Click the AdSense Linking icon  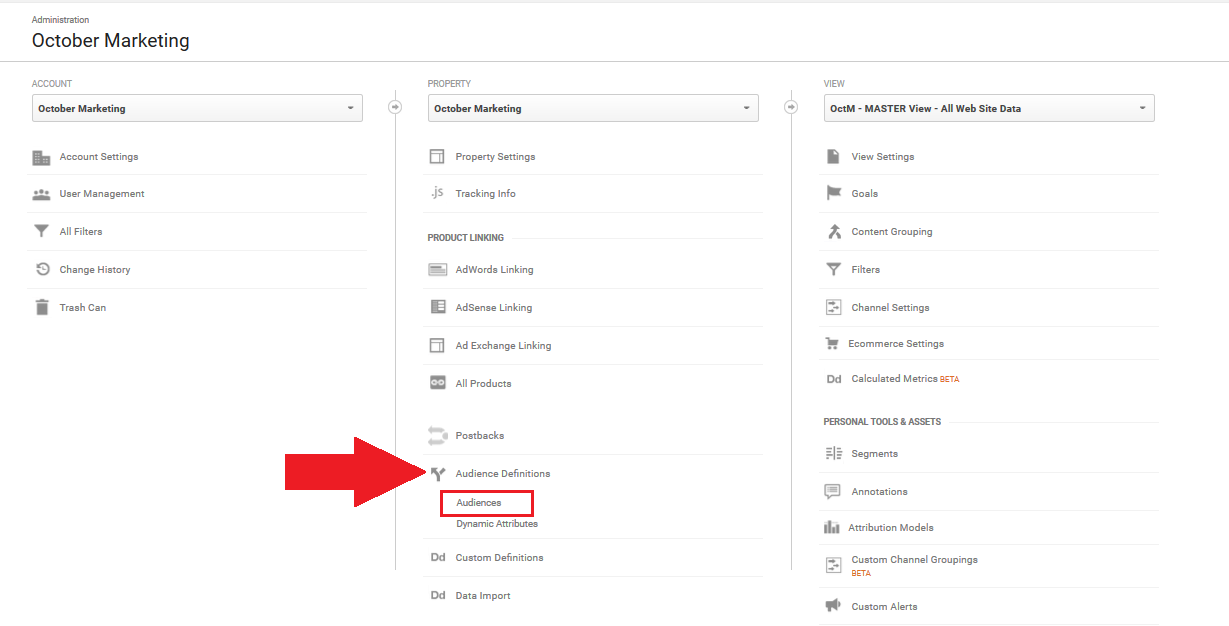pos(437,307)
